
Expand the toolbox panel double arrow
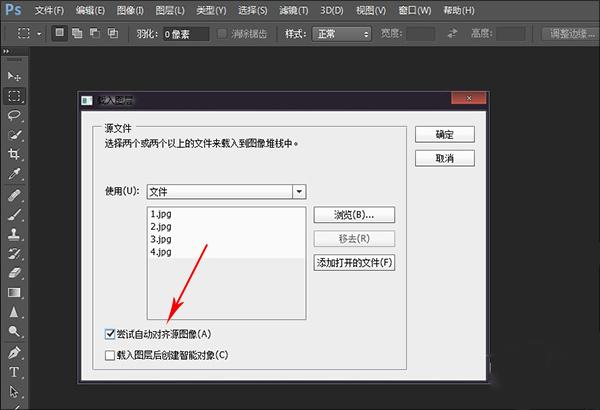pyautogui.click(x=6, y=51)
